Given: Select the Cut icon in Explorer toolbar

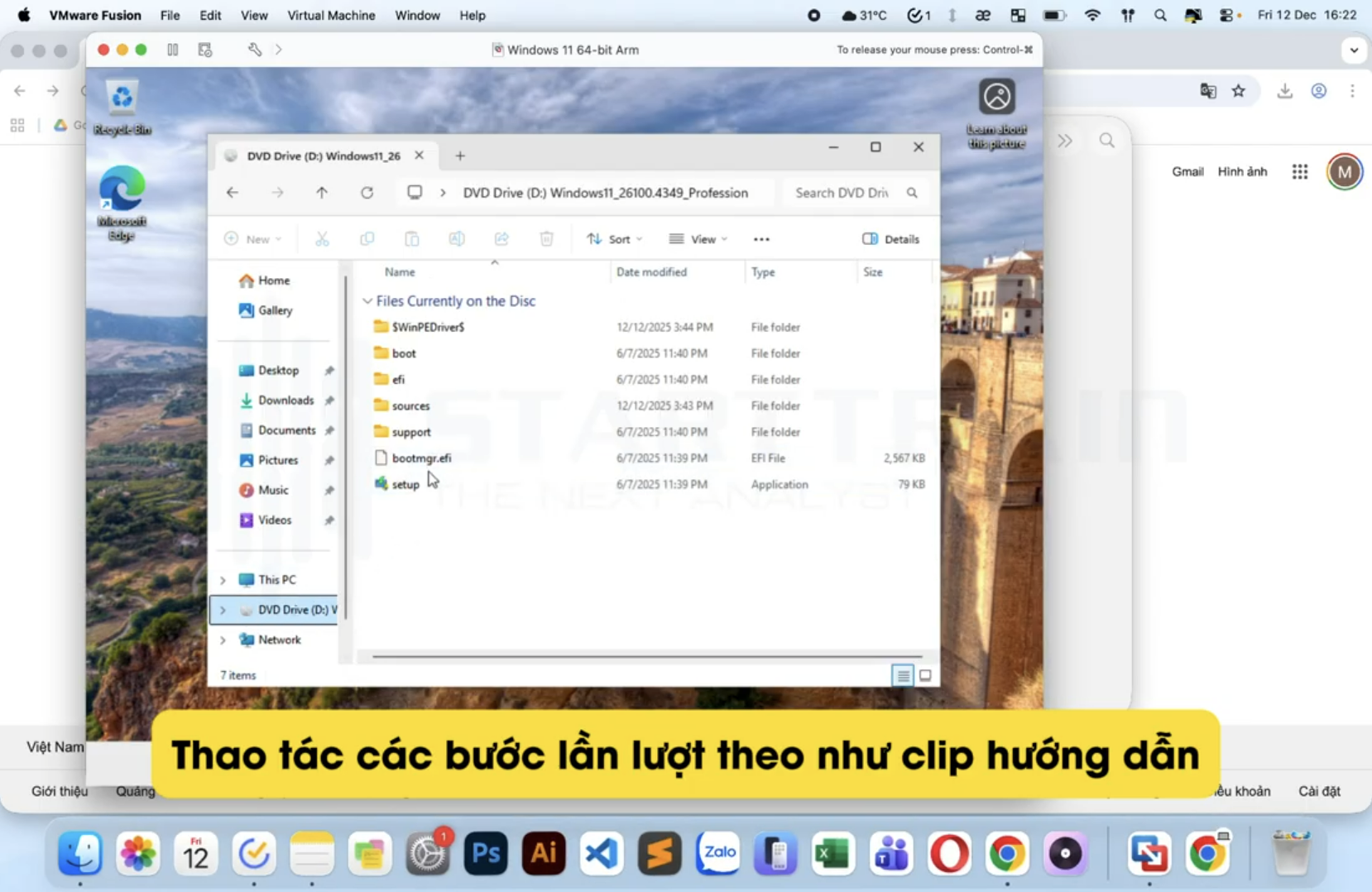Looking at the screenshot, I should 322,238.
